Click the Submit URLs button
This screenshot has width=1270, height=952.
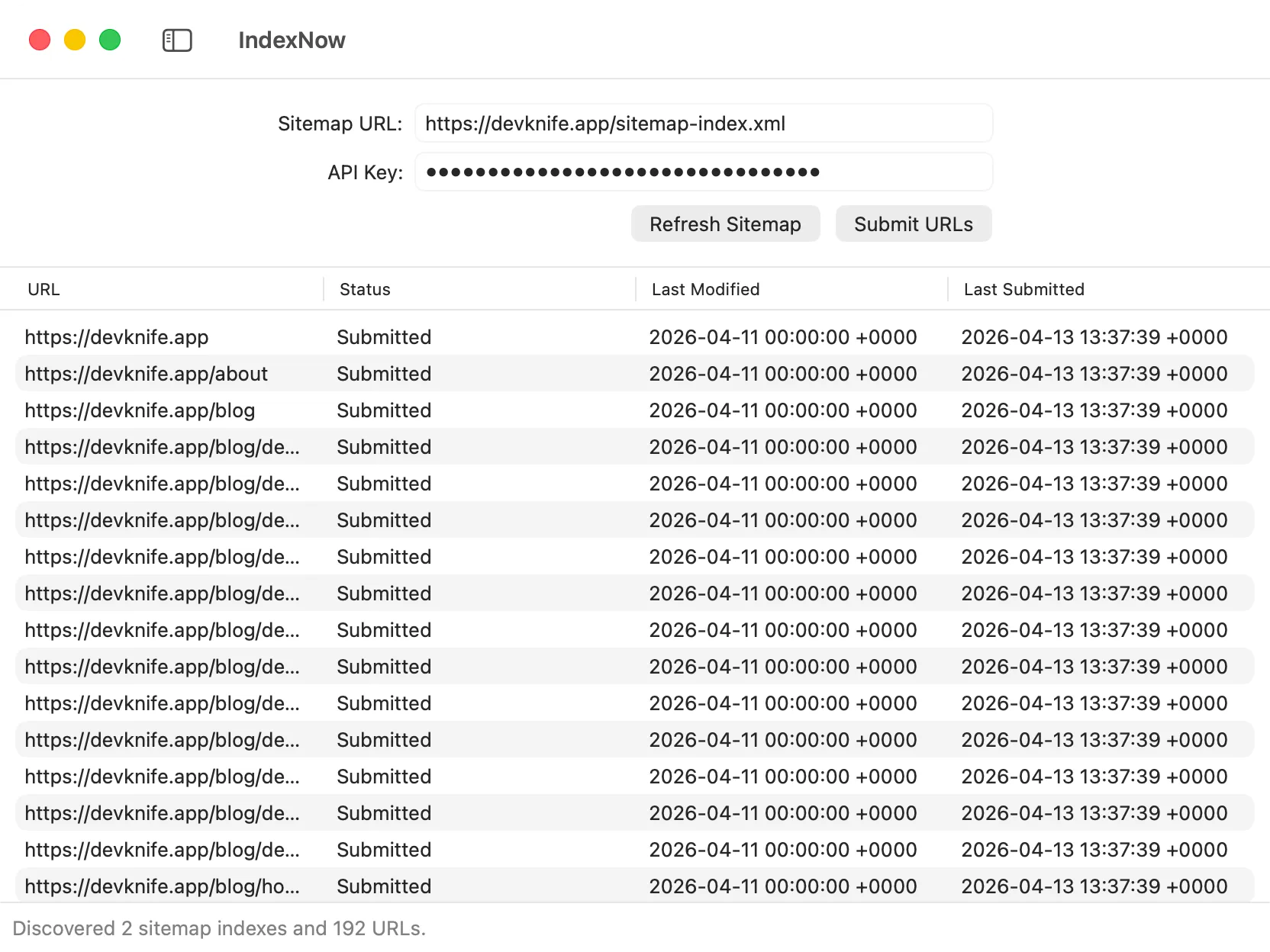[x=913, y=224]
